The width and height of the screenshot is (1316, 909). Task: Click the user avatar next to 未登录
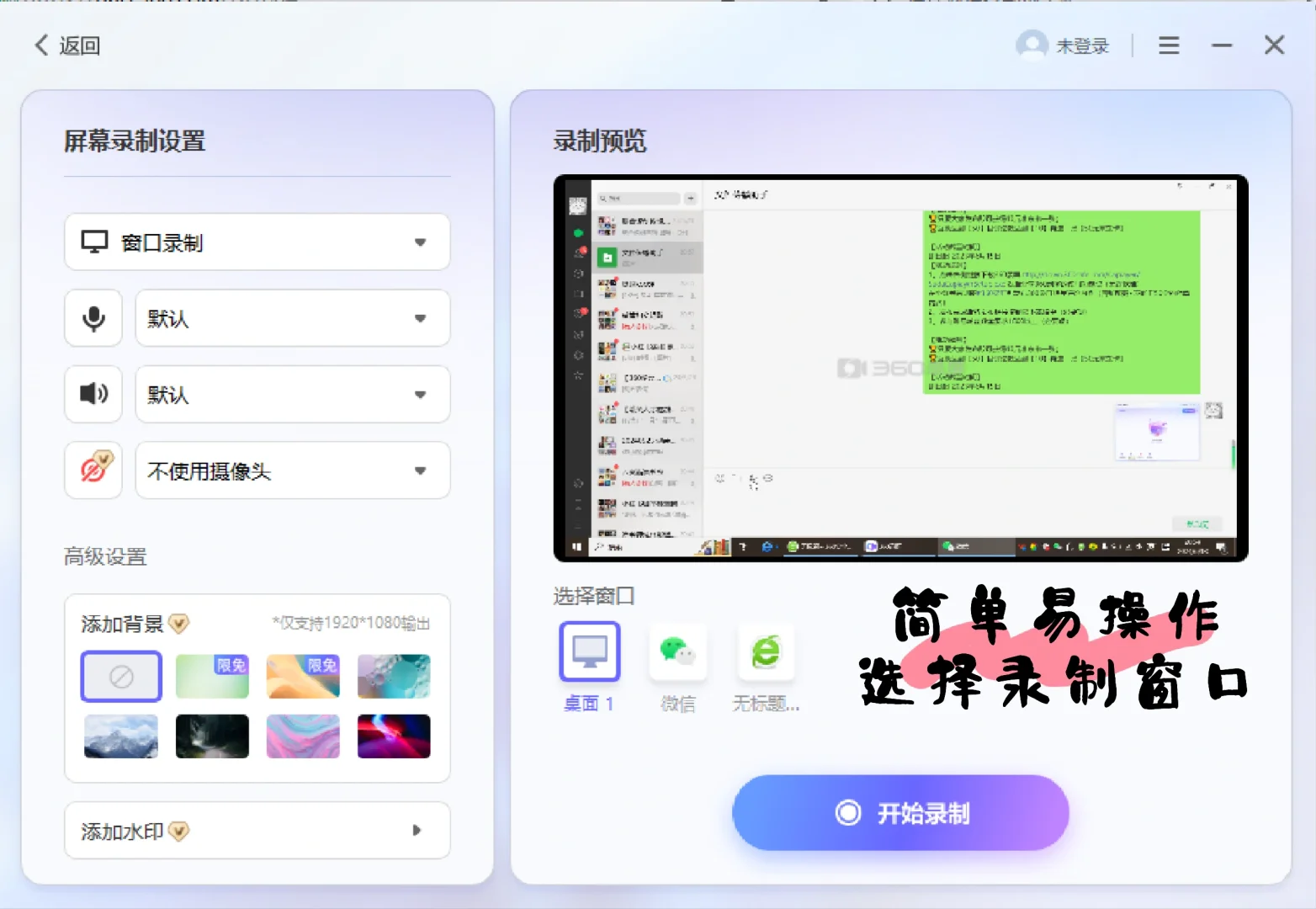(x=1032, y=45)
